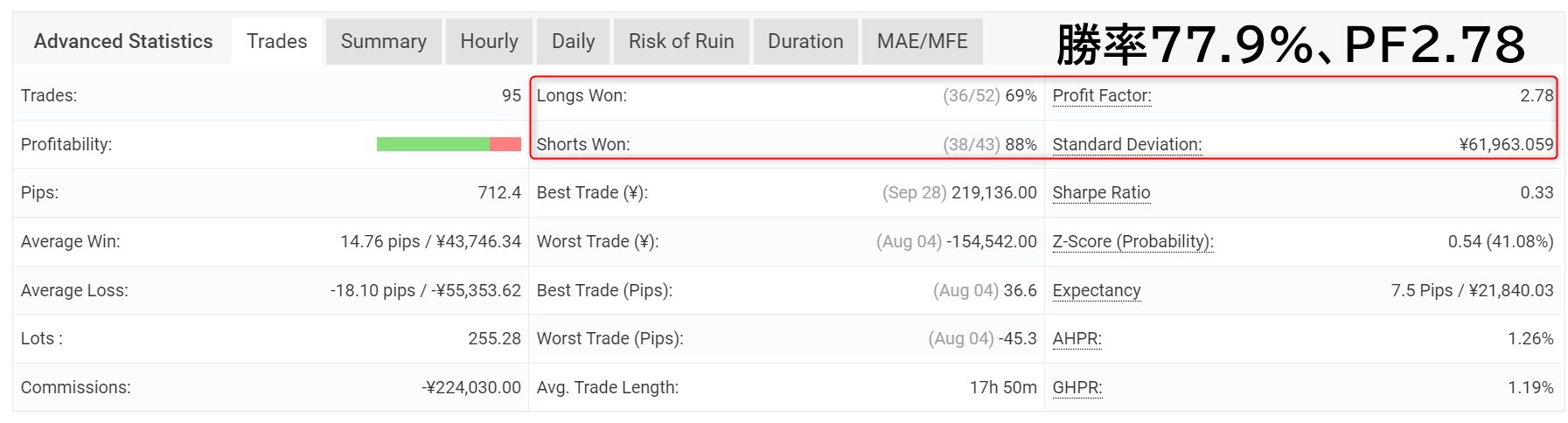Open the Sharpe Ratio definition link
This screenshot has width=1568, height=423.
(1101, 192)
